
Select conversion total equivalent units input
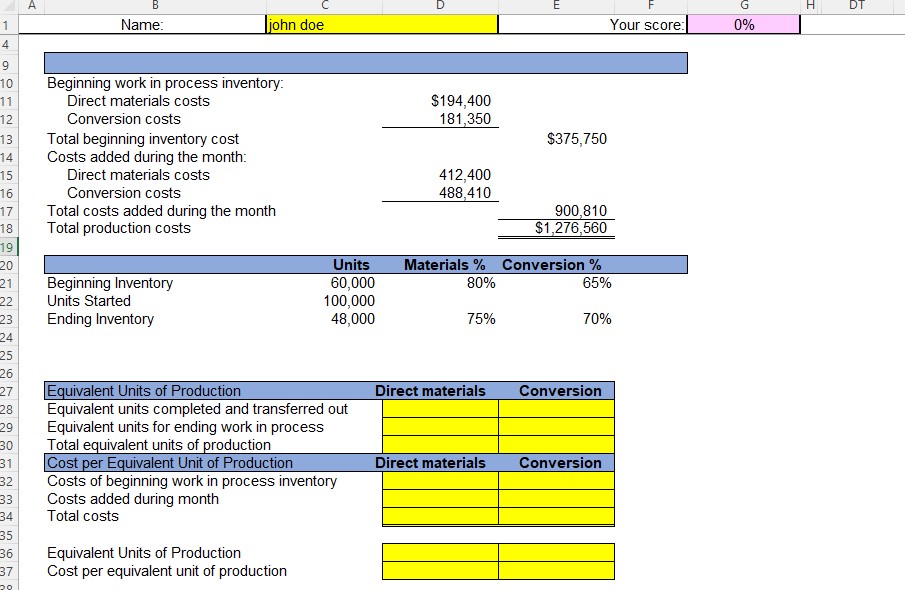coord(556,445)
